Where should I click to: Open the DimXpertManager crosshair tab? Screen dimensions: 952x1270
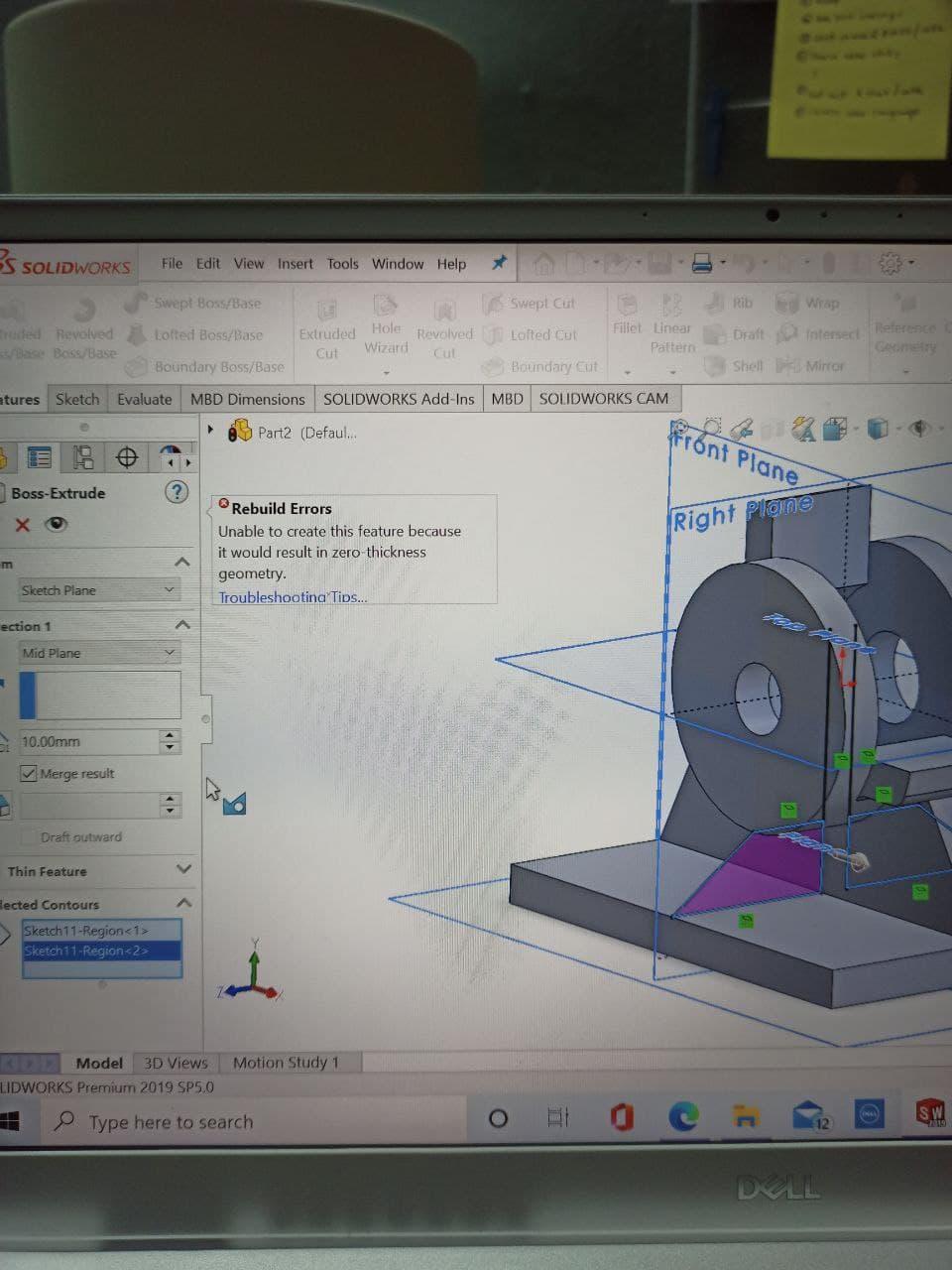(127, 457)
